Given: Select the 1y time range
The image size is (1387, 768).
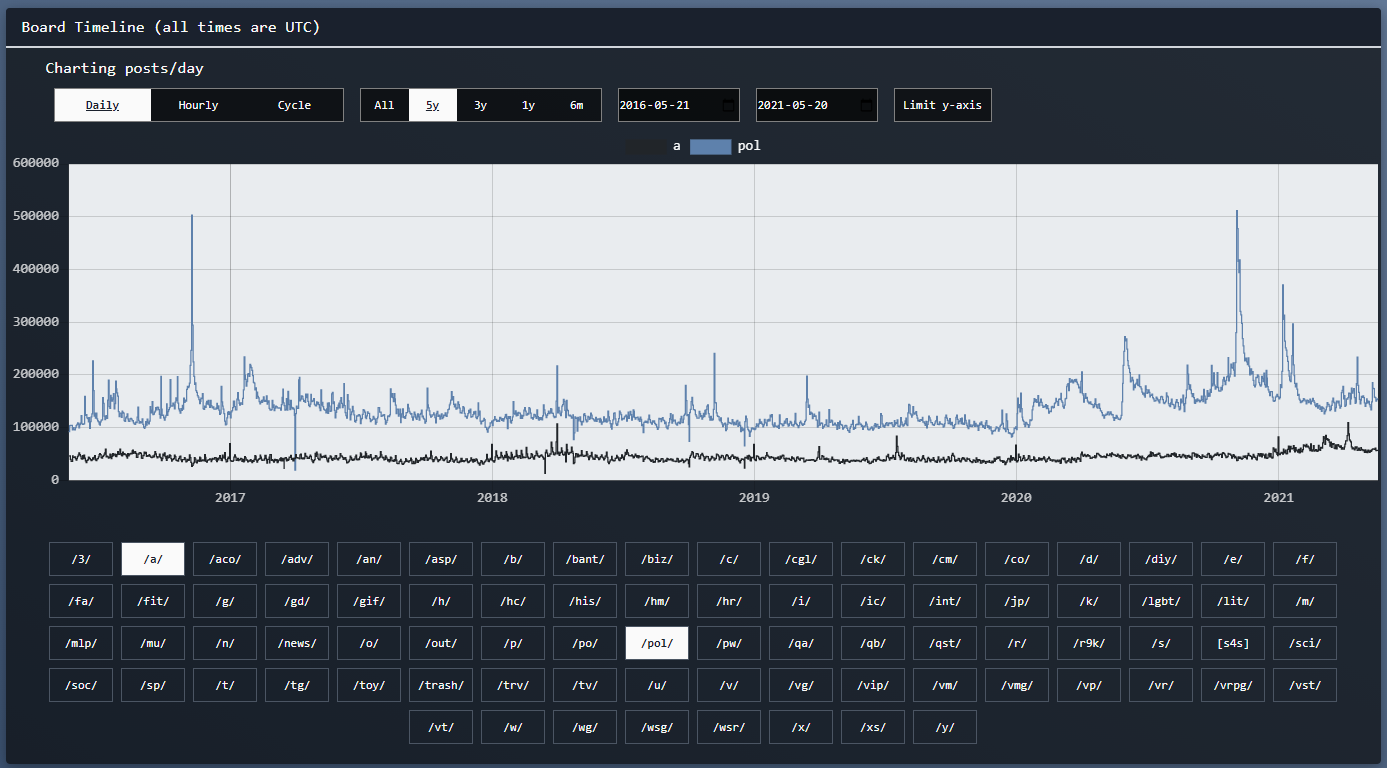Looking at the screenshot, I should tap(528, 105).
